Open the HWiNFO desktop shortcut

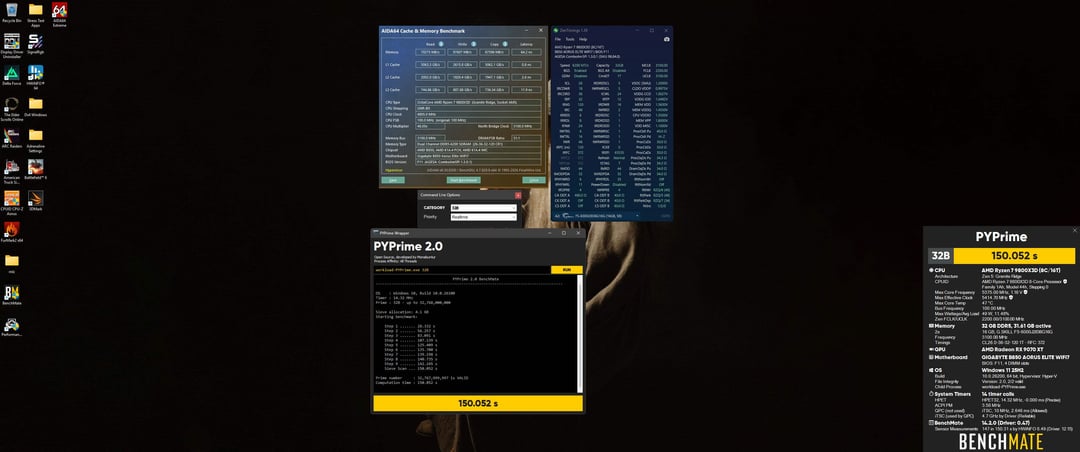tap(35, 76)
